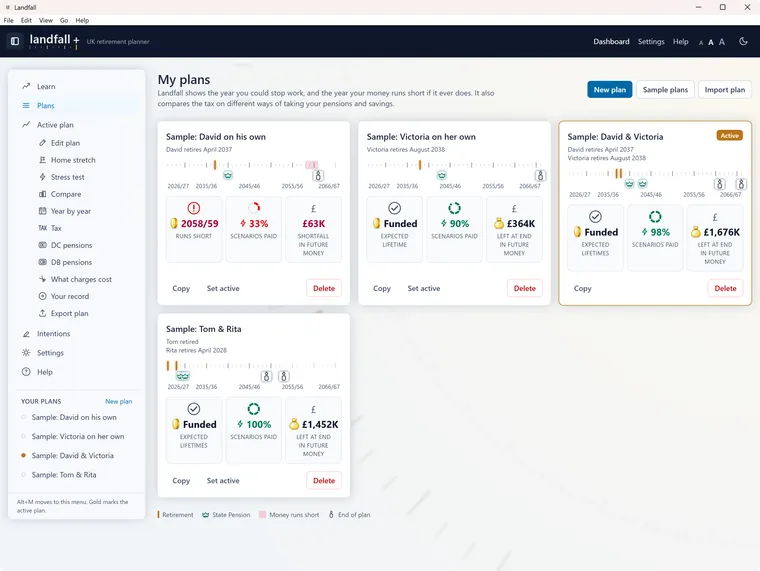Select the largest text size A
Image resolution: width=760 pixels, height=571 pixels.
click(722, 42)
